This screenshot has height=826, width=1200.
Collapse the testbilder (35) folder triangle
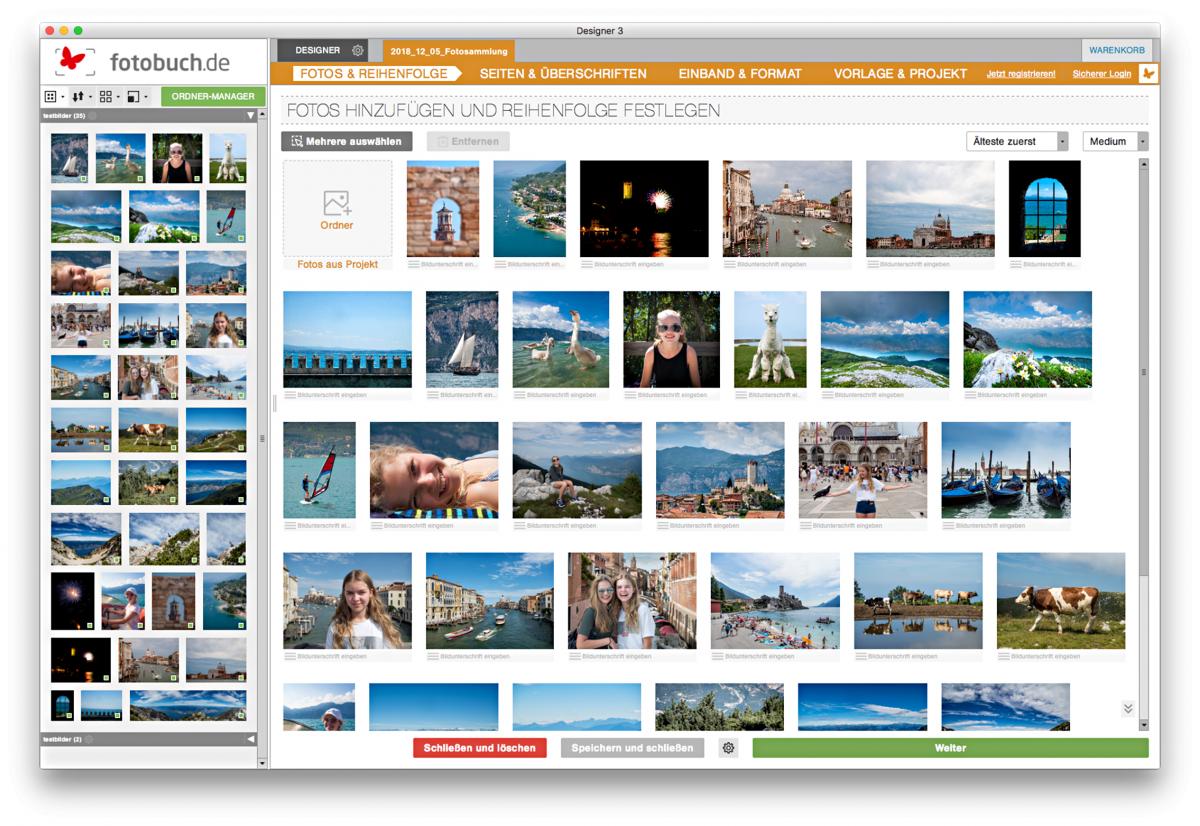(250, 116)
